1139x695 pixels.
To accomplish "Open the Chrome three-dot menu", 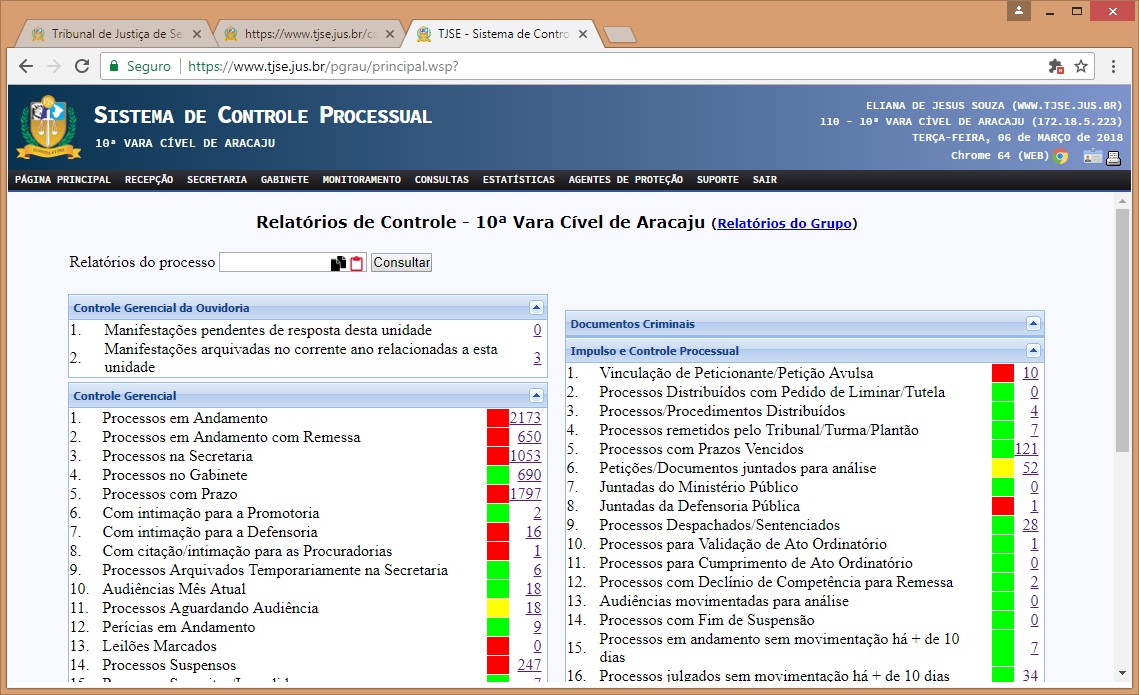I will [x=1114, y=66].
